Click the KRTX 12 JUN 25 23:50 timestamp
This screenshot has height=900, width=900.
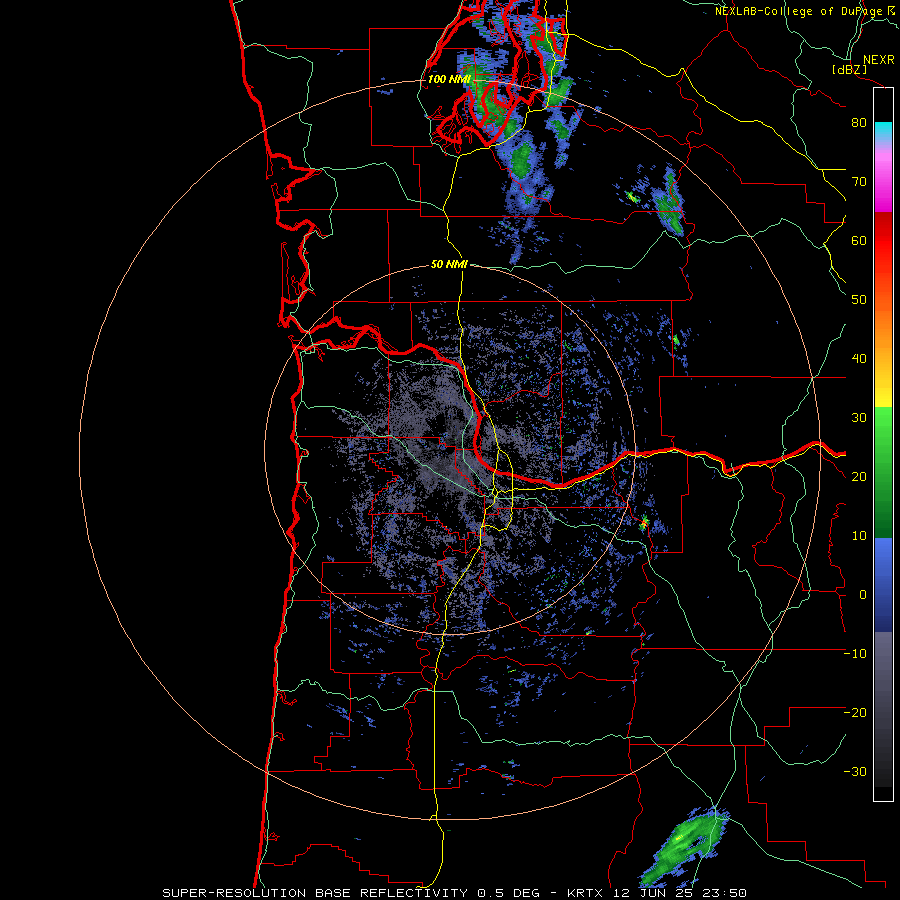[x=657, y=893]
